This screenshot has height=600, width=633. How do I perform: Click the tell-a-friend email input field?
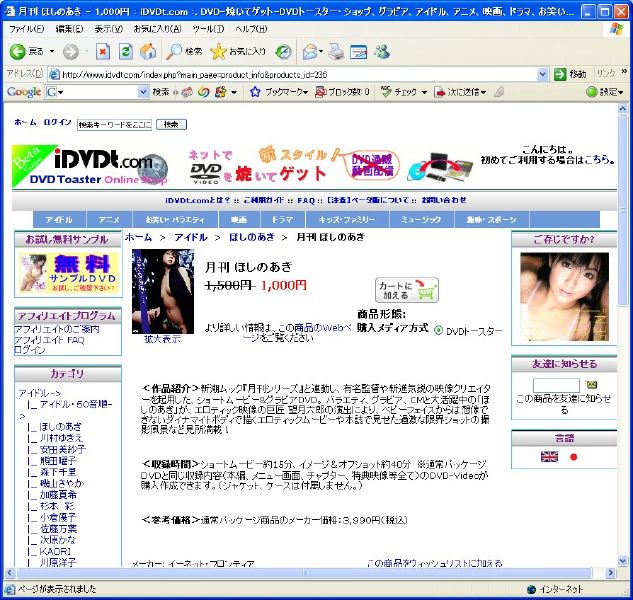556,385
